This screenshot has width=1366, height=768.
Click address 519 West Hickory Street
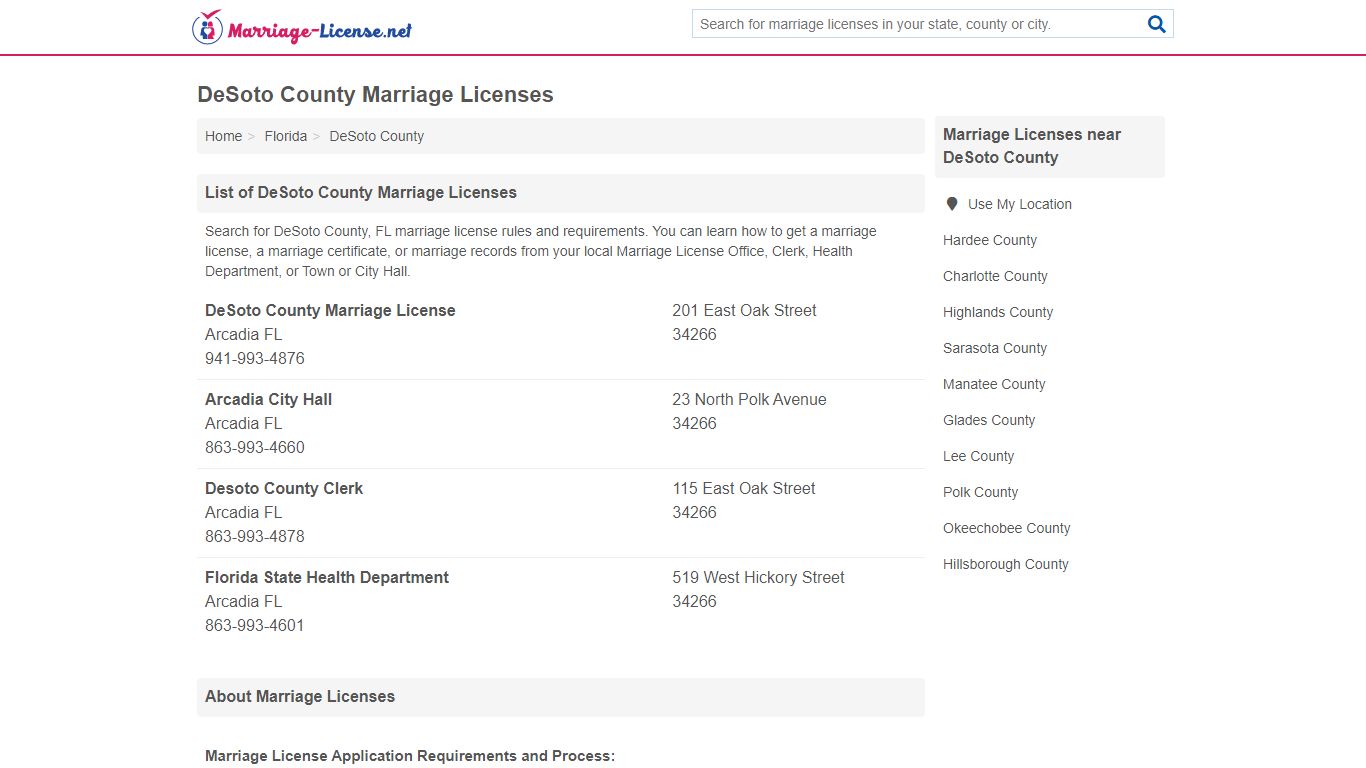click(x=758, y=578)
